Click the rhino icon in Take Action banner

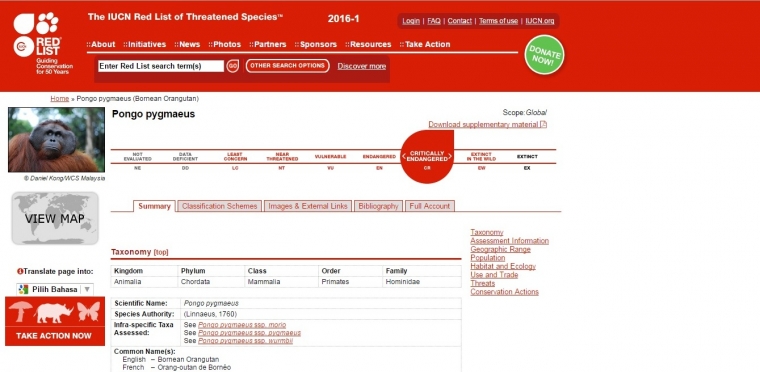(54, 313)
